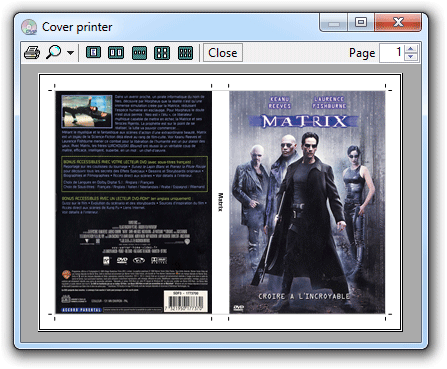Decrease page number with down arrow
447x369 pixels.
411,57
